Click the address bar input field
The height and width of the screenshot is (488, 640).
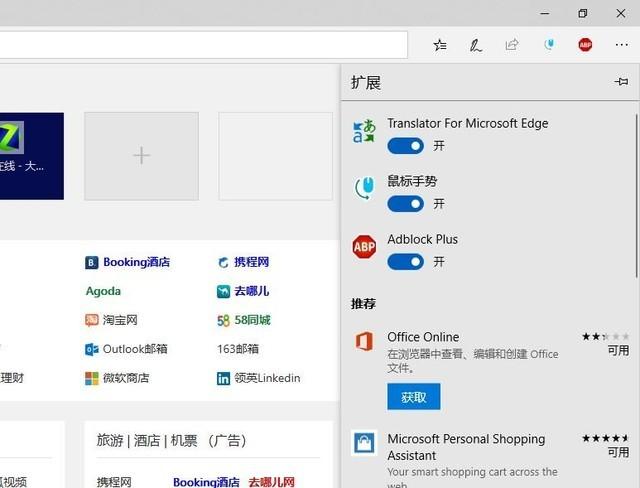pos(204,45)
